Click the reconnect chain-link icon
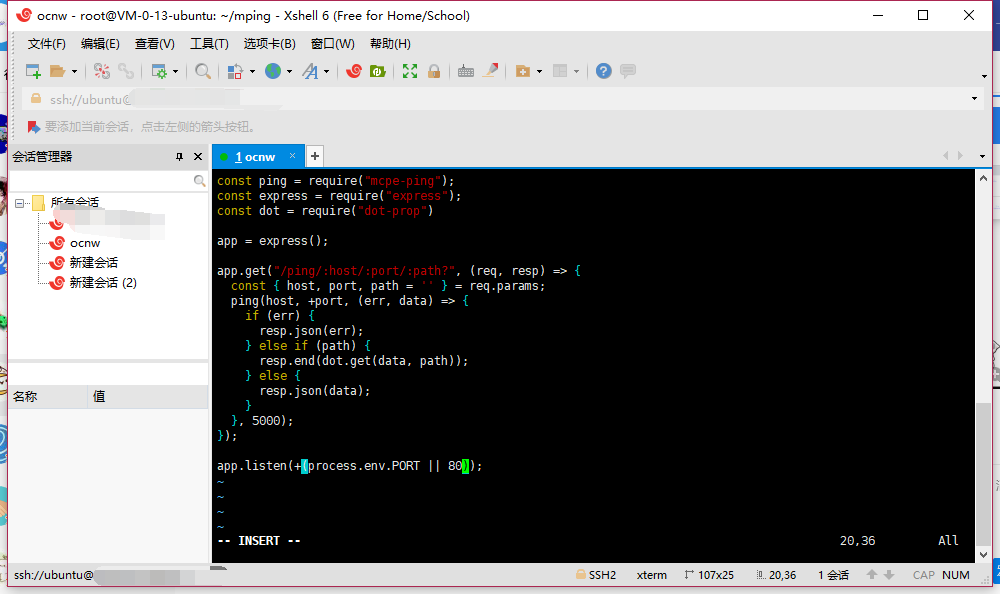Screen dimensions: 1000x594 click(x=126, y=71)
